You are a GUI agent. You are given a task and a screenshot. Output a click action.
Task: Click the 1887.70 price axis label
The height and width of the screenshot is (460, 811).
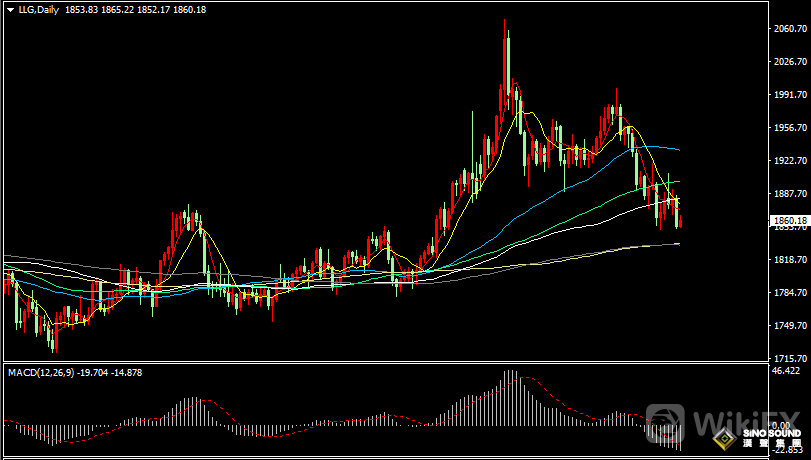coord(791,194)
